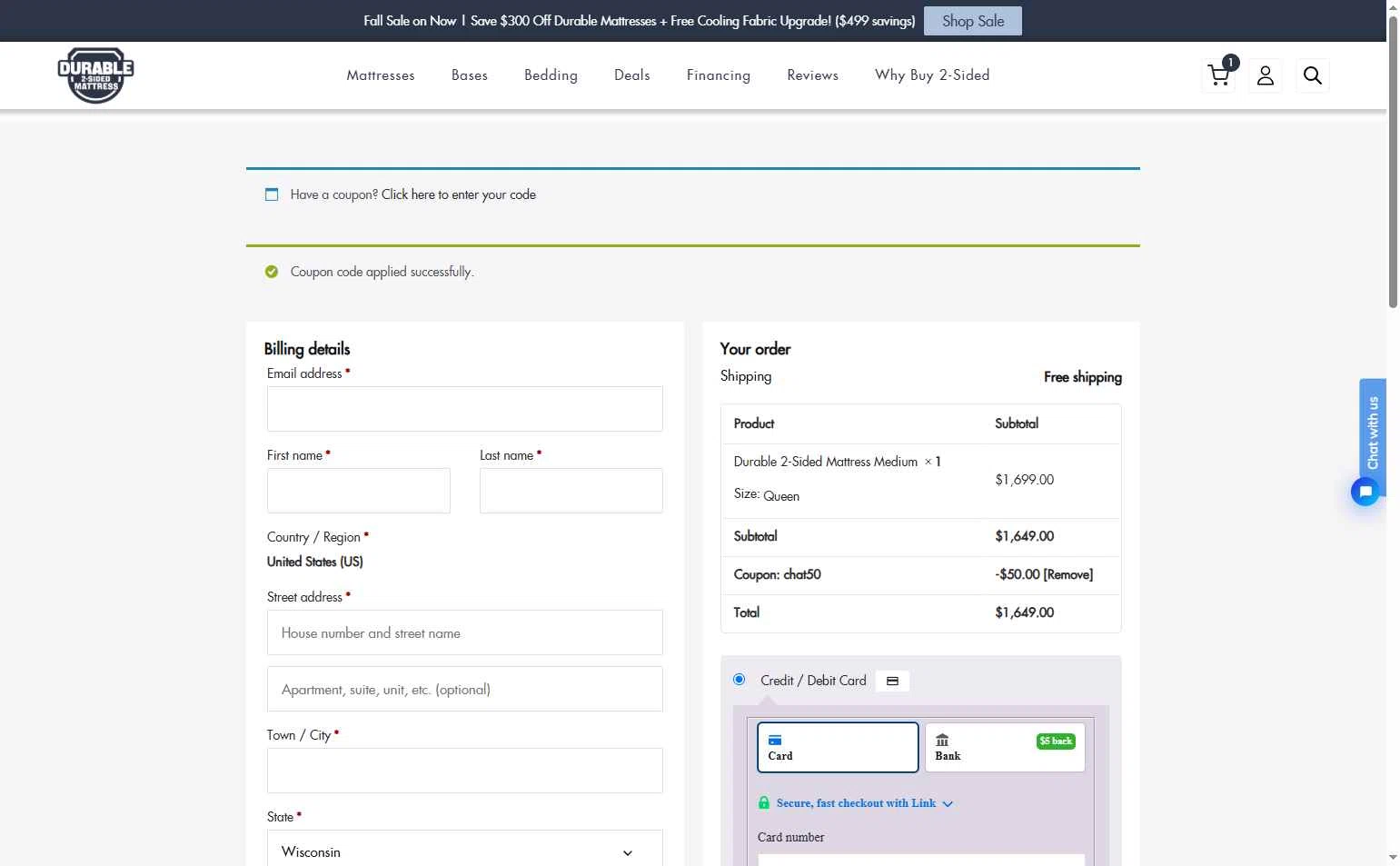This screenshot has height=866, width=1400.
Task: Click the '$5 back' badge on Bank
Action: pyautogui.click(x=1056, y=742)
